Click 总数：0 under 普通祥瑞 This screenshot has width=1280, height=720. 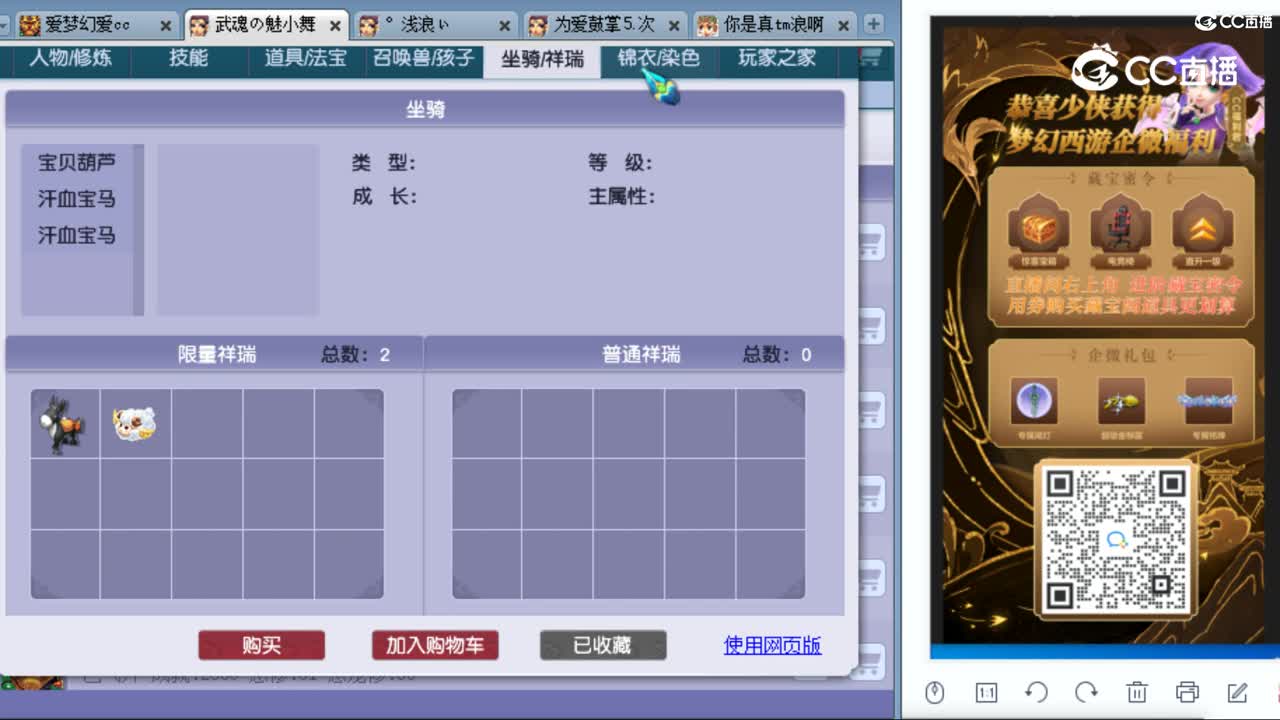[x=777, y=354]
